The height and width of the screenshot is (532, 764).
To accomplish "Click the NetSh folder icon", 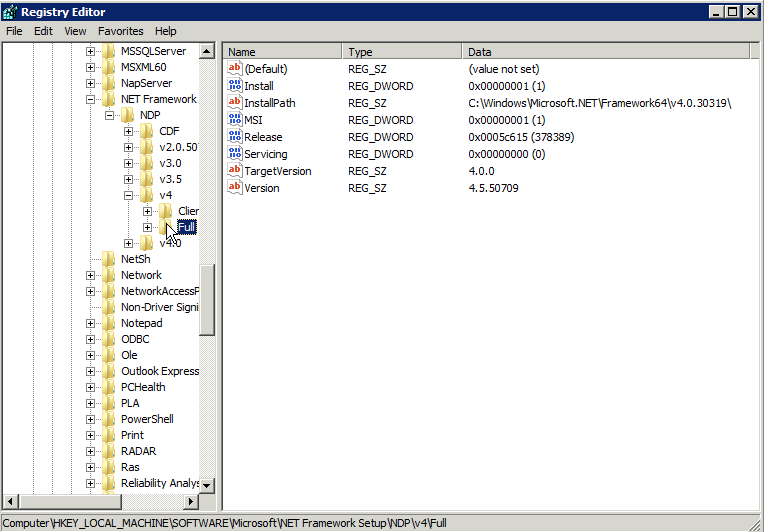I will (109, 259).
